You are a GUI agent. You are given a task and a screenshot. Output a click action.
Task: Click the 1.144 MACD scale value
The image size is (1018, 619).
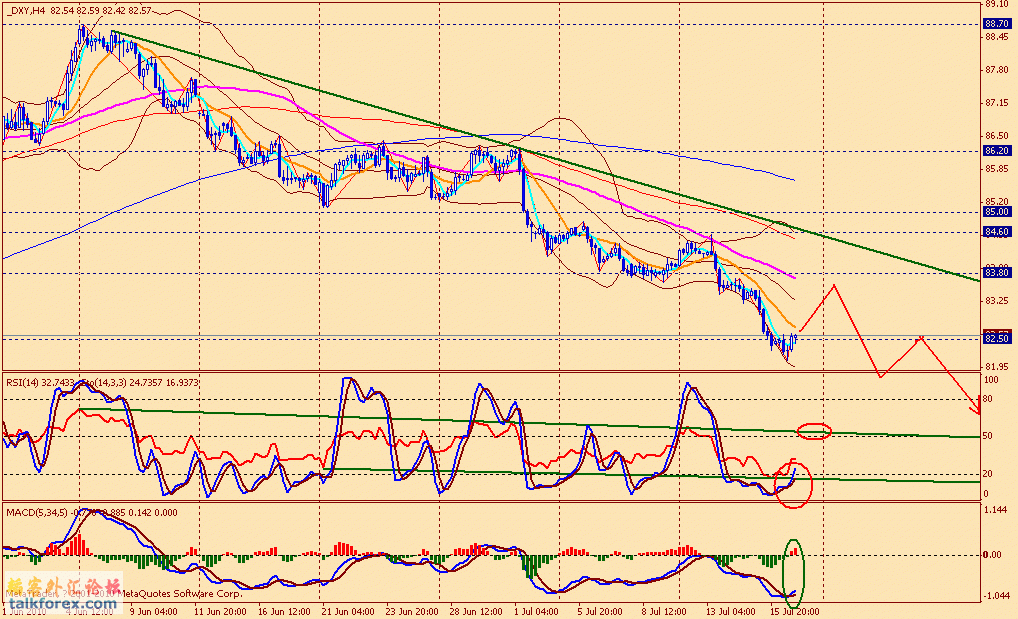pos(994,510)
